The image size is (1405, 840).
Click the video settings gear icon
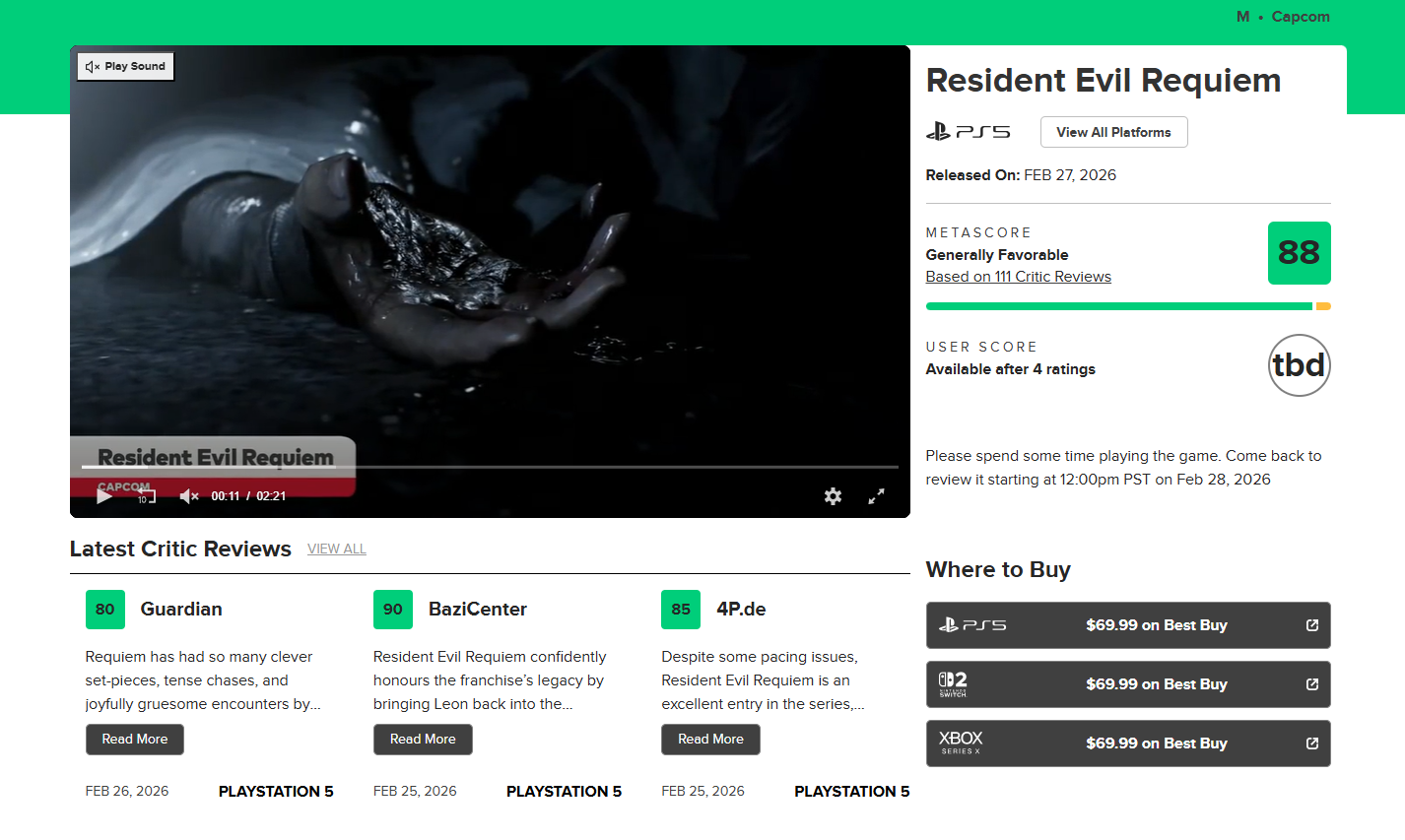coord(833,496)
